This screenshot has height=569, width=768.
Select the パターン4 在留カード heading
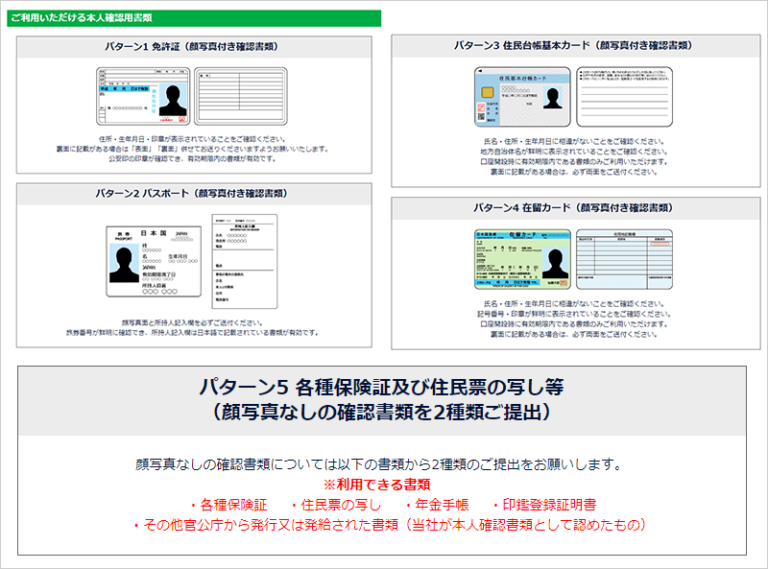(572, 208)
